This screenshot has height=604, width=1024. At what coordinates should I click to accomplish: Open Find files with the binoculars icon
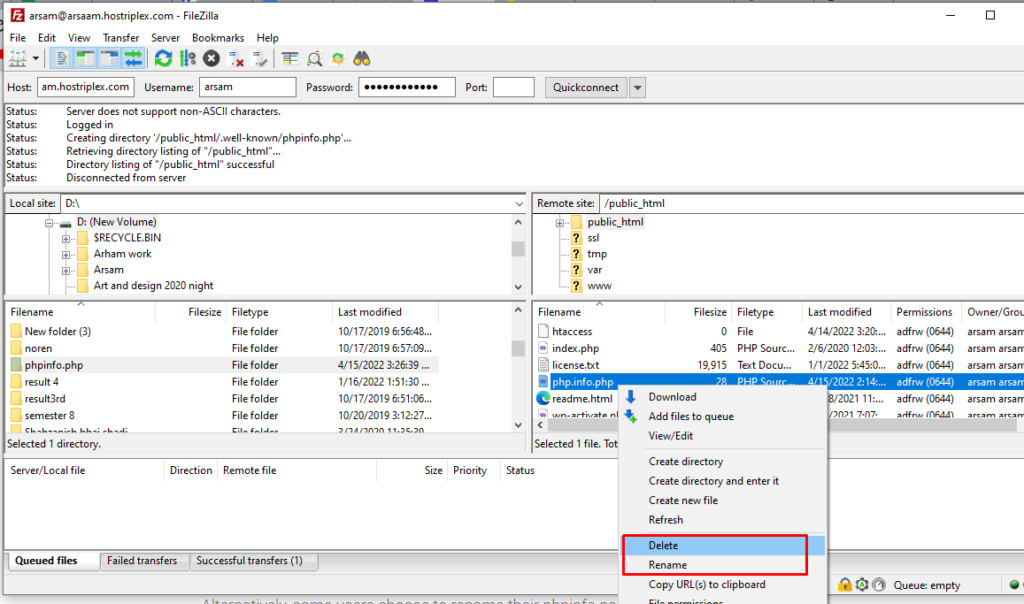[x=362, y=58]
